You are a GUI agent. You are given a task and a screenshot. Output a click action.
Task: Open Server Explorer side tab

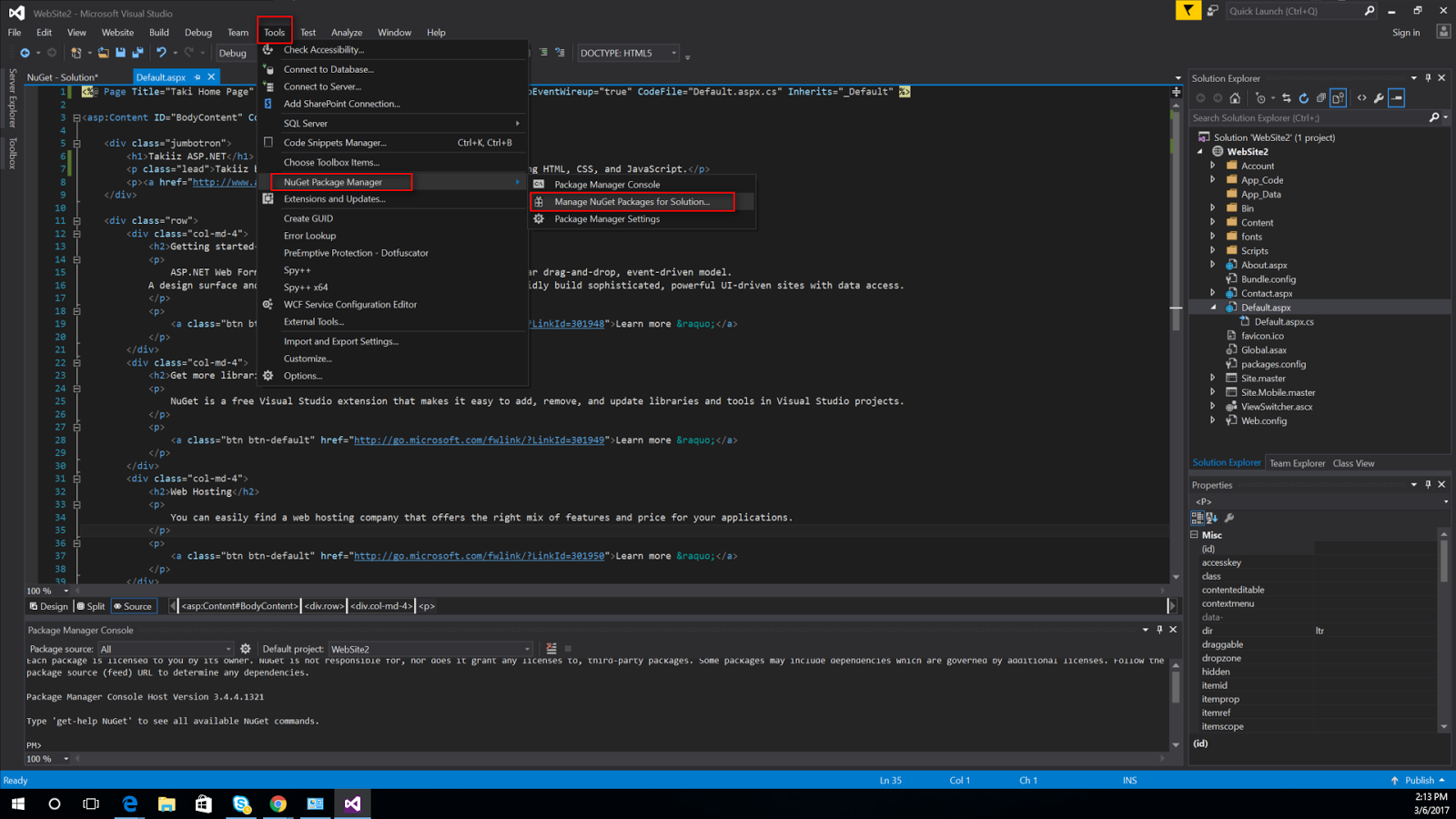point(12,97)
